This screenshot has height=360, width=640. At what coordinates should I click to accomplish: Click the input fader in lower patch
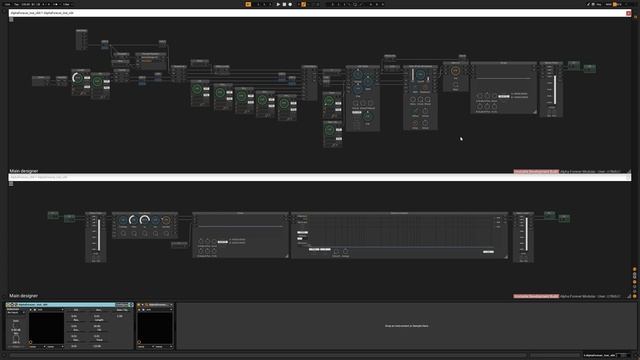click(x=99, y=235)
